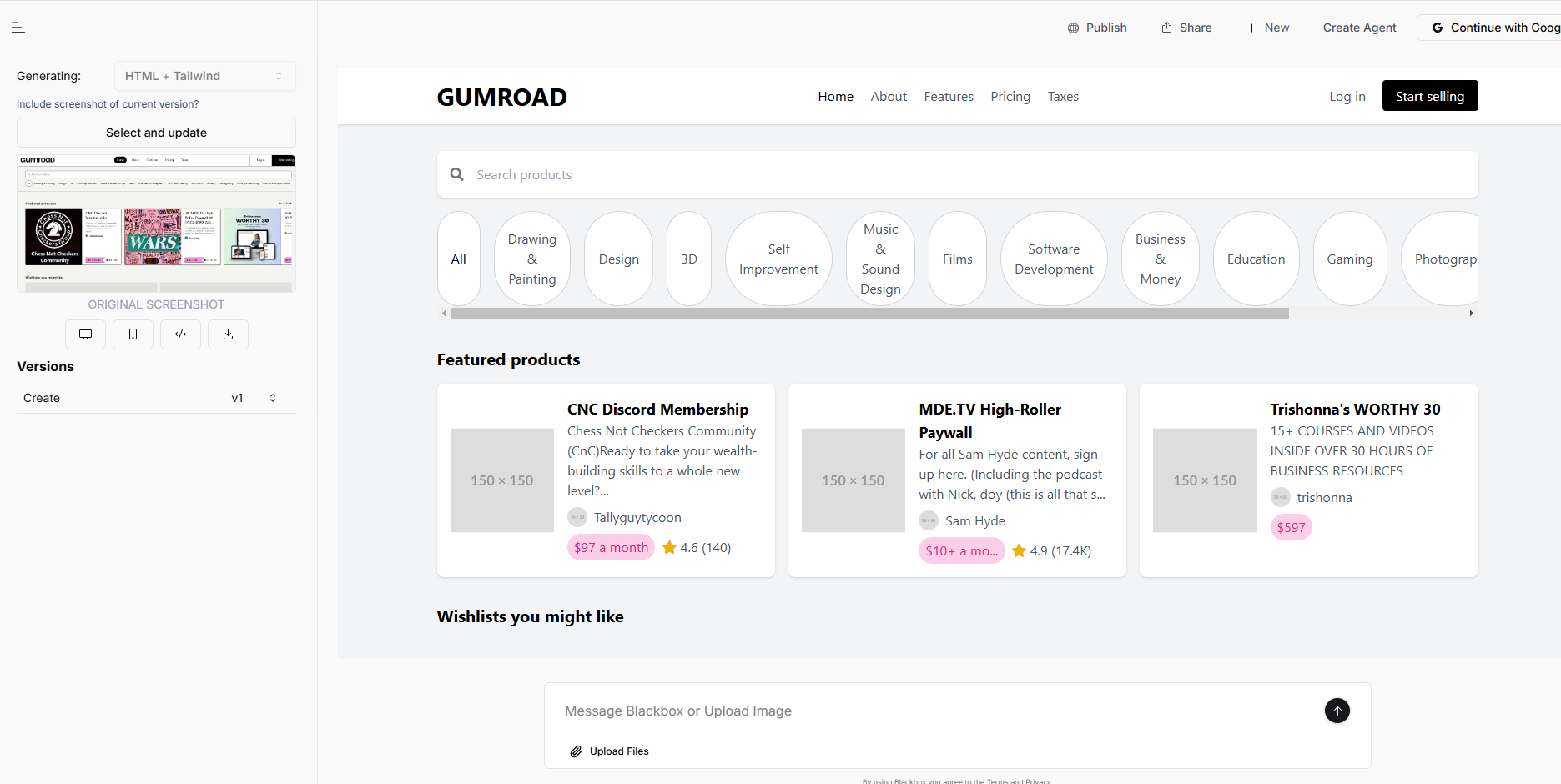Select the Photography category
Image resolution: width=1561 pixels, height=784 pixels.
(x=1441, y=259)
